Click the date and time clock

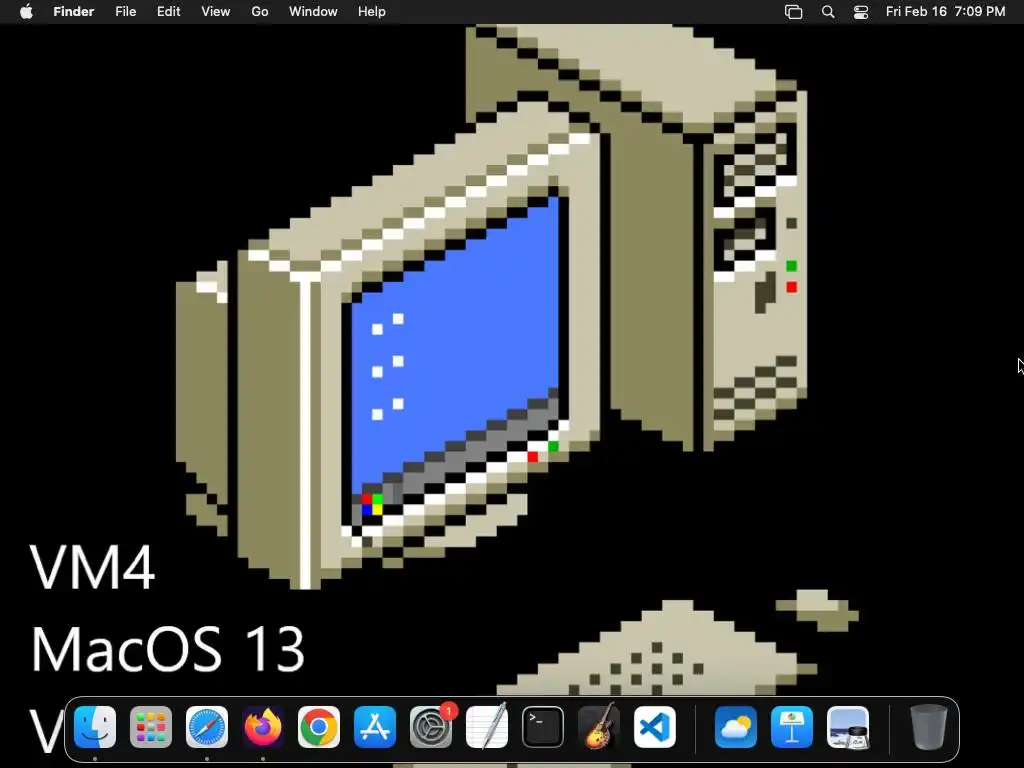pyautogui.click(x=946, y=12)
